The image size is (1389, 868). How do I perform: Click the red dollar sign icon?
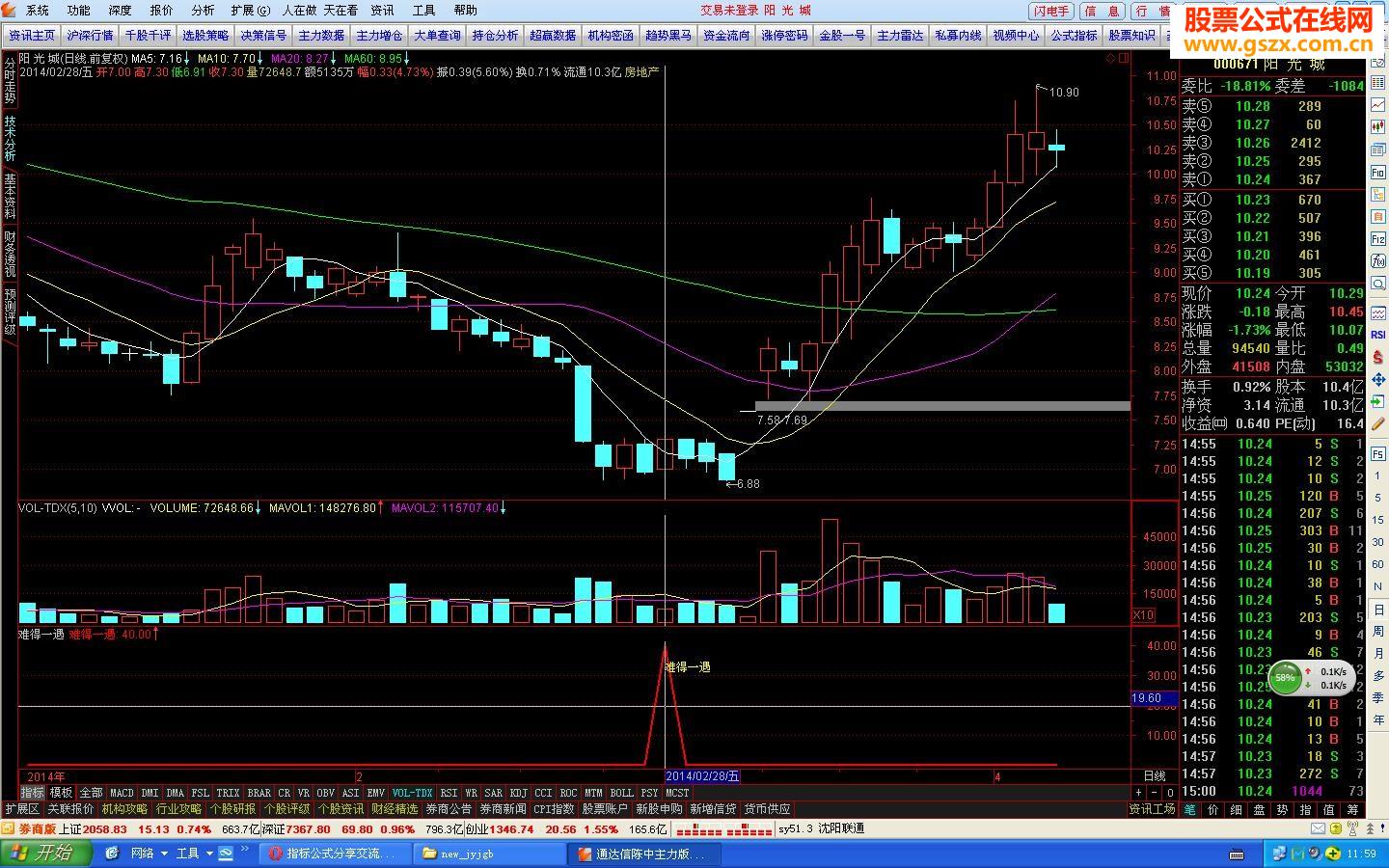coord(1378,358)
